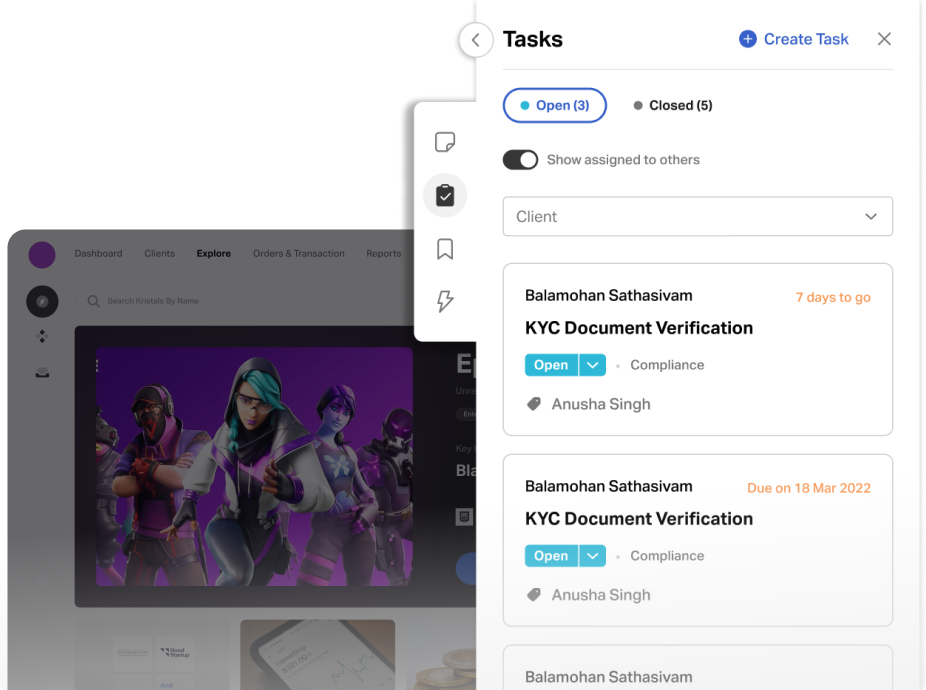This screenshot has width=926, height=690.
Task: Expand status arrow in Due on 18 Mar card
Action: (x=592, y=556)
